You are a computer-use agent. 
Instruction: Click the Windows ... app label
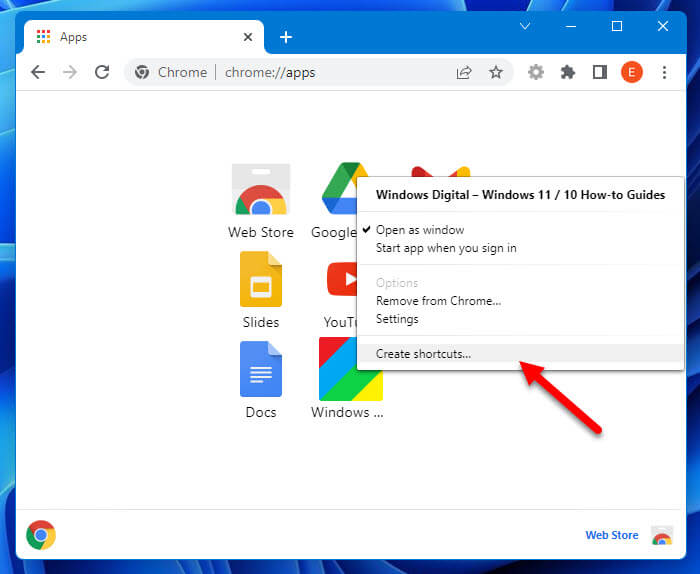(x=347, y=412)
